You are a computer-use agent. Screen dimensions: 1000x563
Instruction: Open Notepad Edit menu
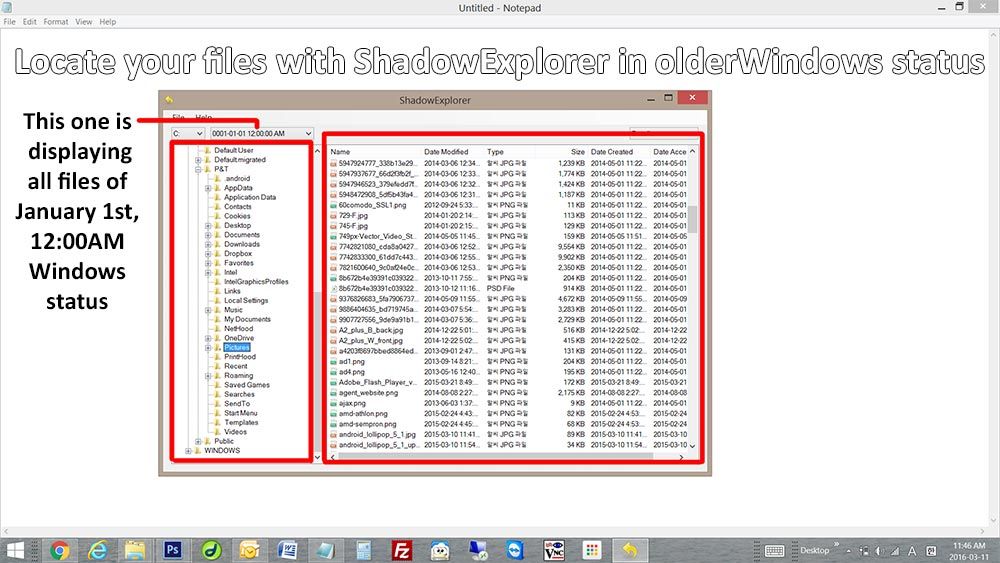point(30,22)
